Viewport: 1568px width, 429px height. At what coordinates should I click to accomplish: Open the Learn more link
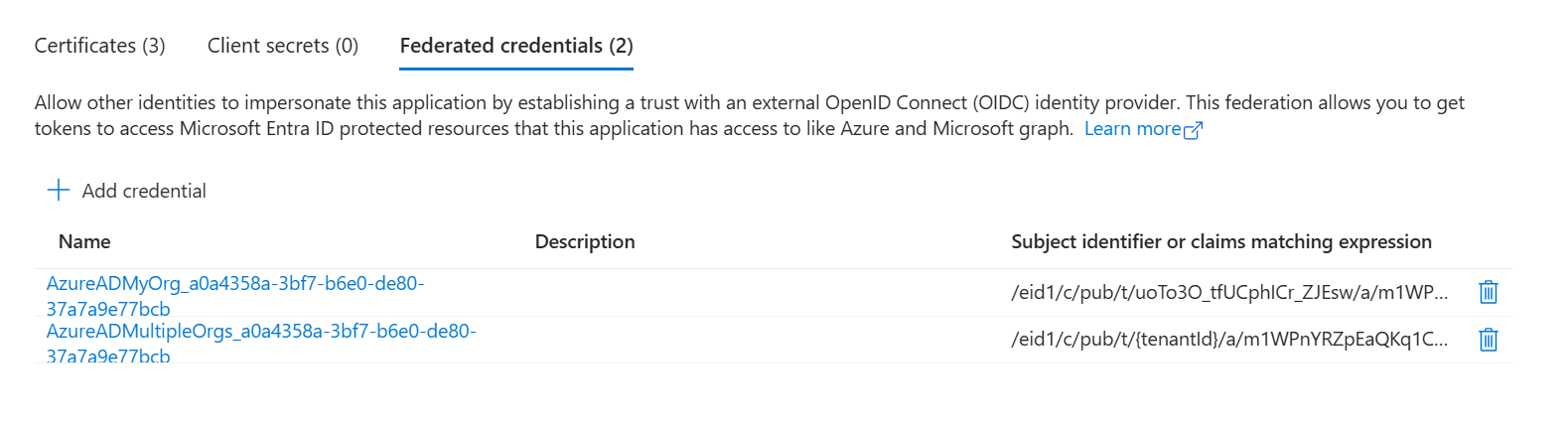pos(1132,129)
